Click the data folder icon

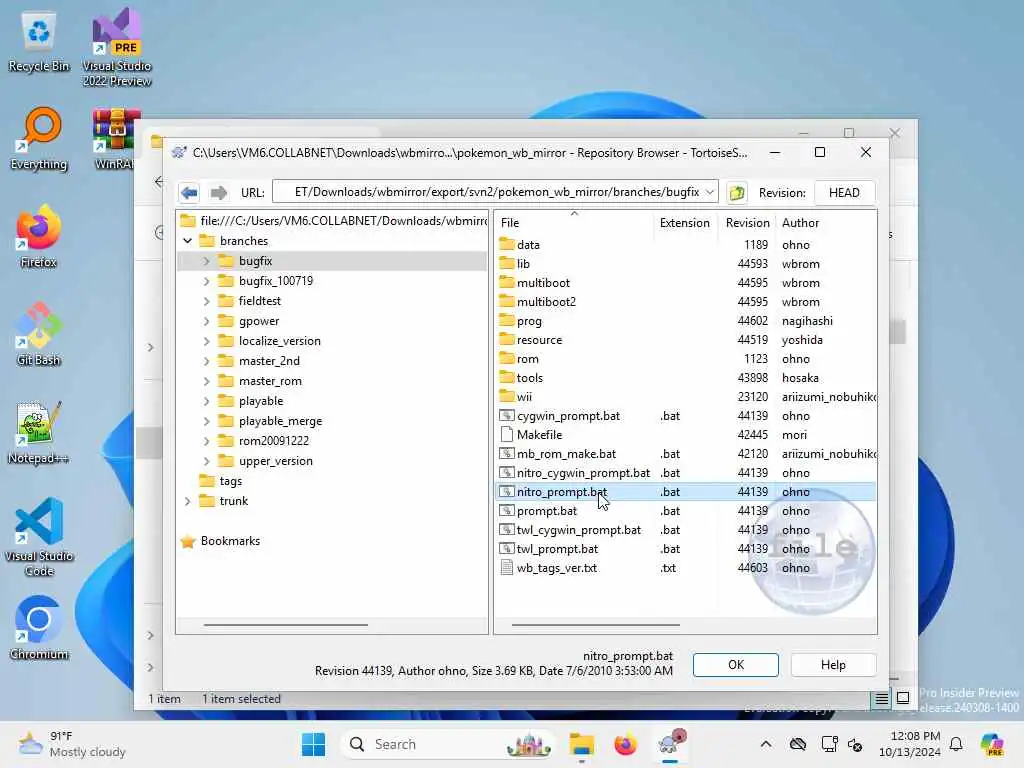click(x=507, y=245)
